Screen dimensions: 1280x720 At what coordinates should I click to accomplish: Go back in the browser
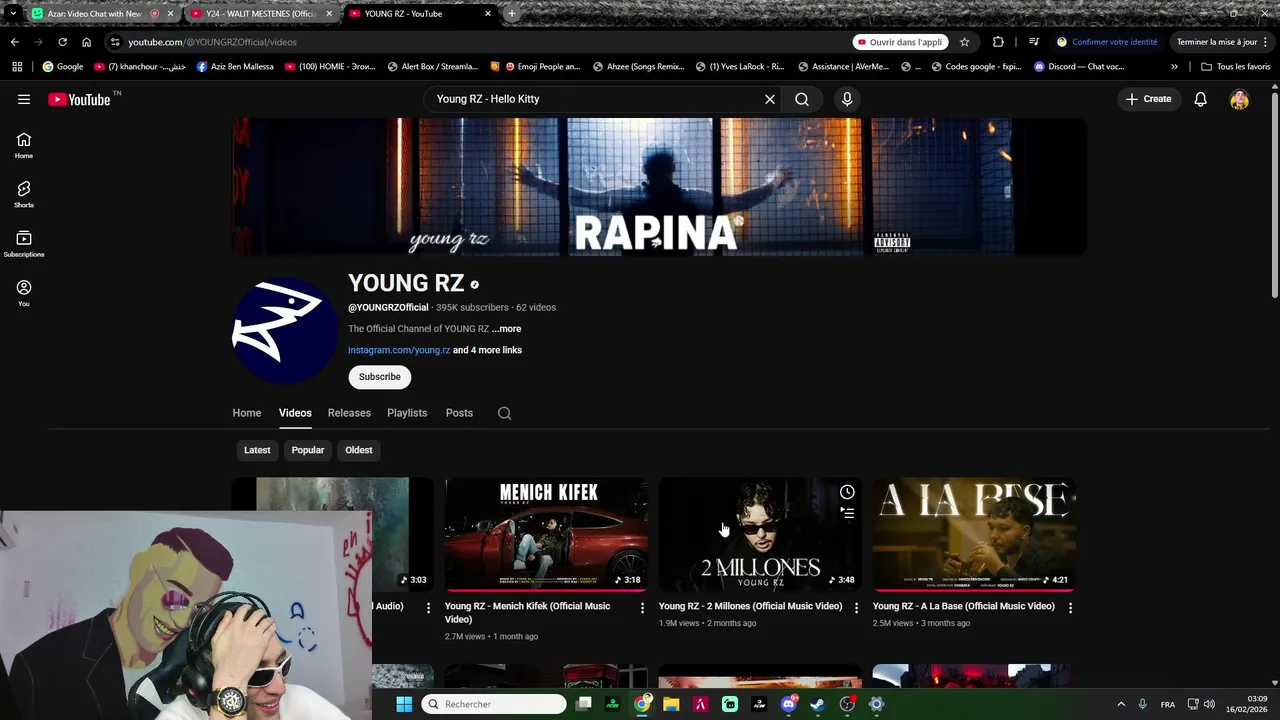[14, 42]
